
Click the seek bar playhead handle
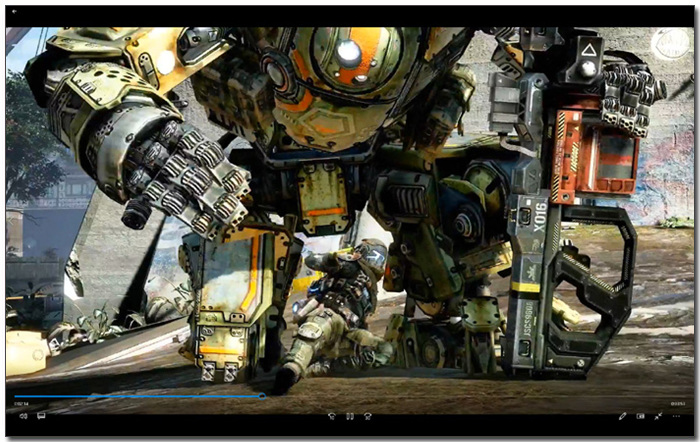(x=262, y=396)
